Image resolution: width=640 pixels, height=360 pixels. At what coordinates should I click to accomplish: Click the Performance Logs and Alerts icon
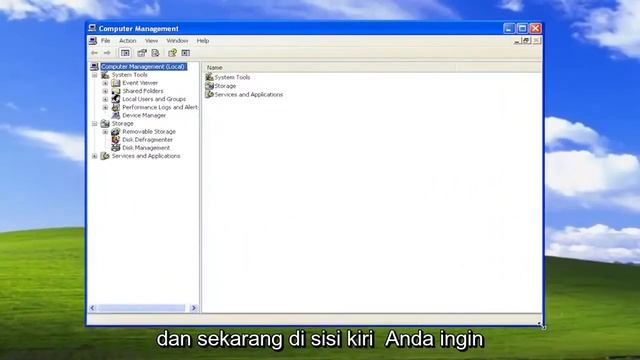pos(116,107)
